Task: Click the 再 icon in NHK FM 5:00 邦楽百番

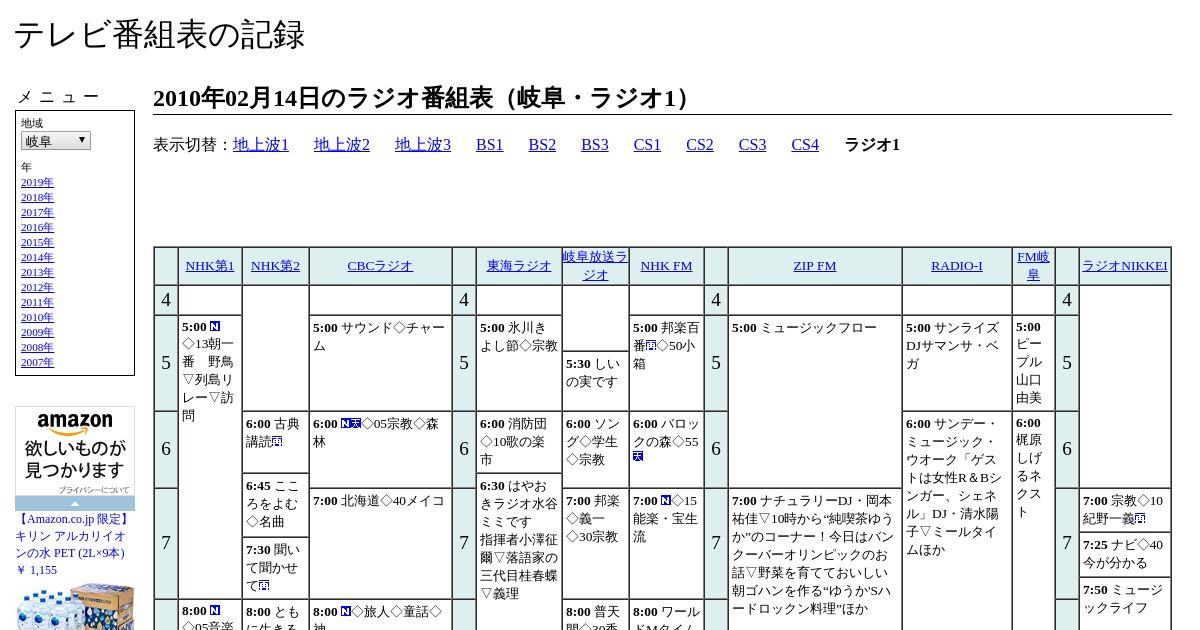Action: tap(650, 345)
